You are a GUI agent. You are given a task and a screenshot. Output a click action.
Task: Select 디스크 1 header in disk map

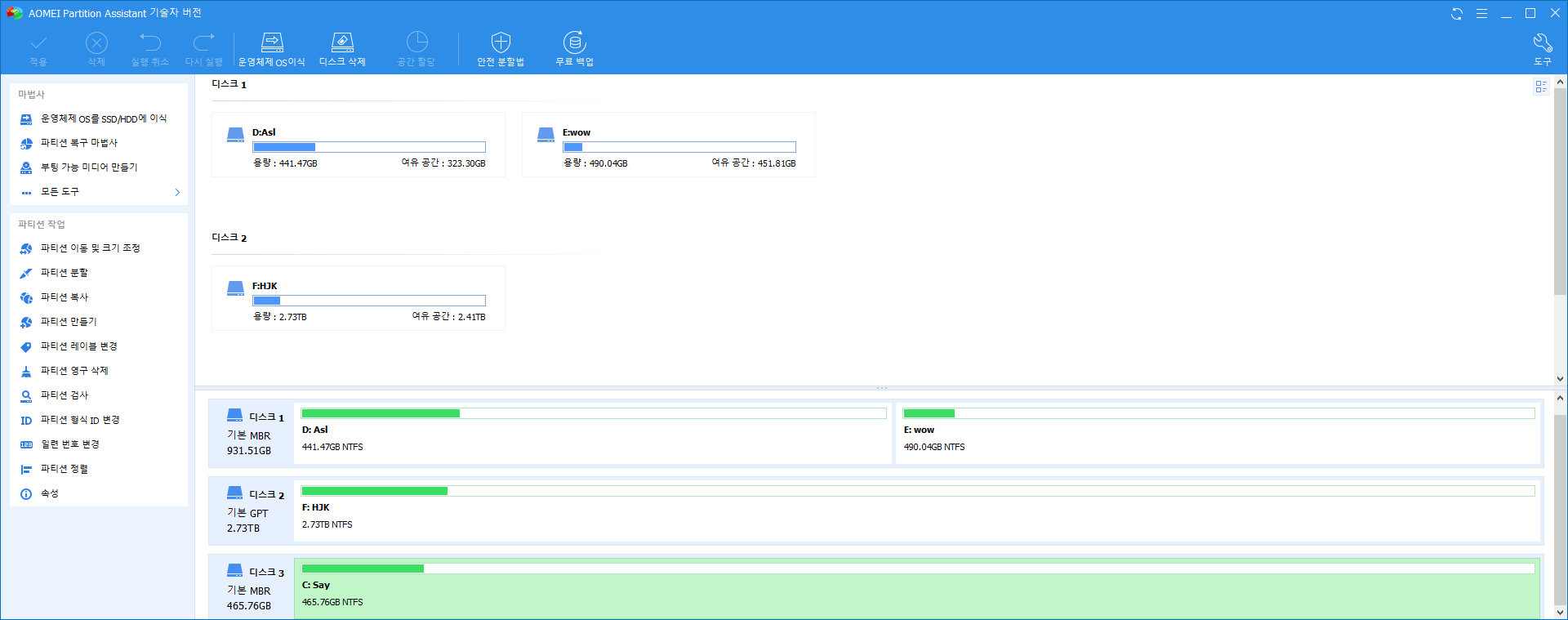252,433
